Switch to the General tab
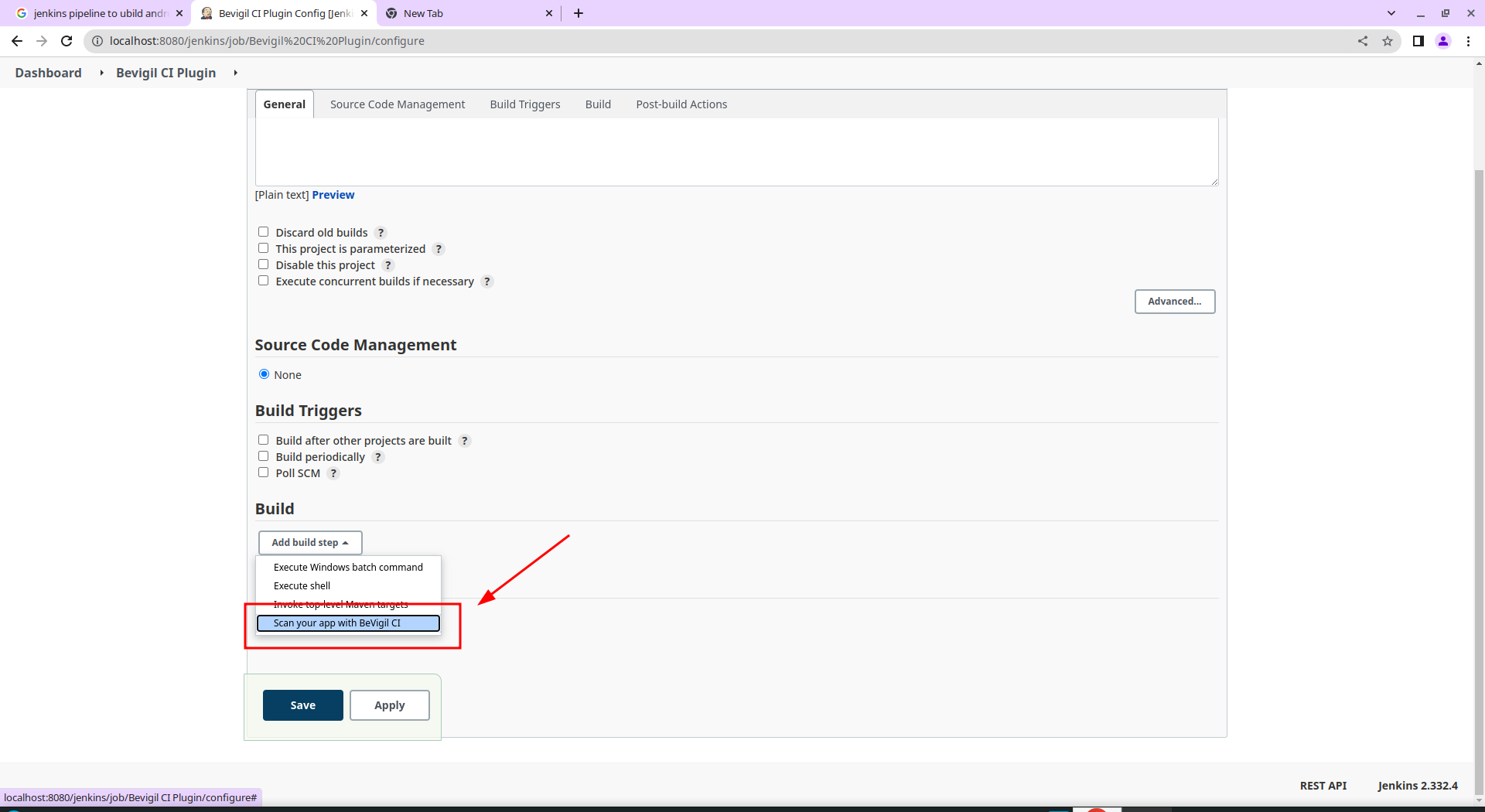Screen dimensions: 1485x812 click(285, 104)
